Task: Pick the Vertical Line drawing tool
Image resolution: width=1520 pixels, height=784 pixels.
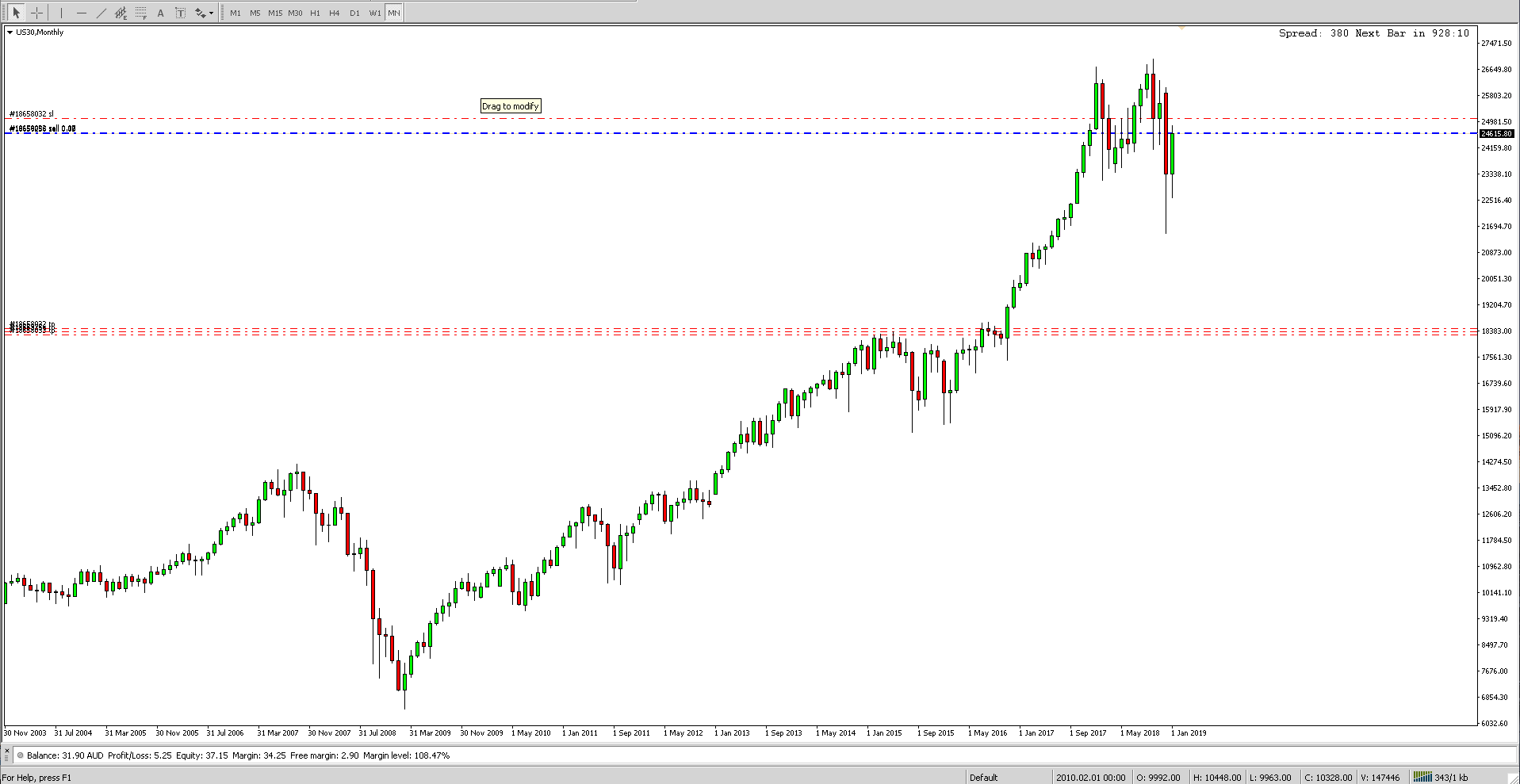Action: click(61, 13)
